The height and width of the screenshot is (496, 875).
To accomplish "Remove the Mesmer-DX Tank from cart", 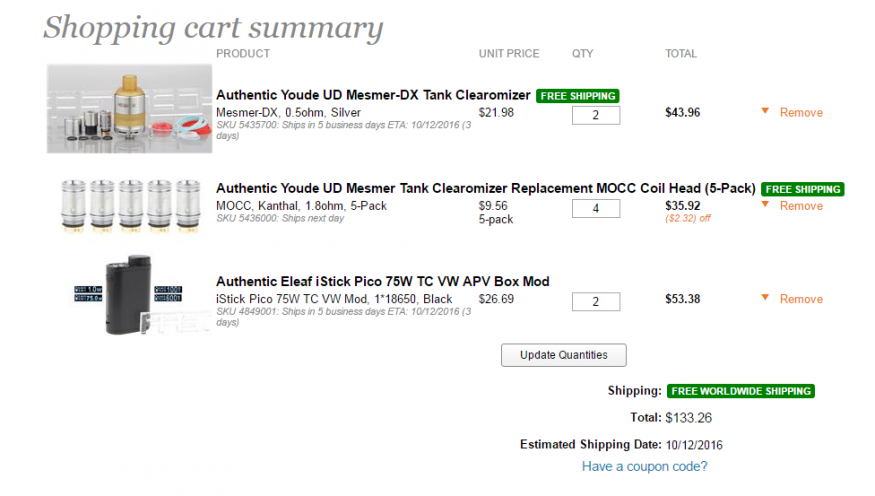I will pyautogui.click(x=801, y=112).
